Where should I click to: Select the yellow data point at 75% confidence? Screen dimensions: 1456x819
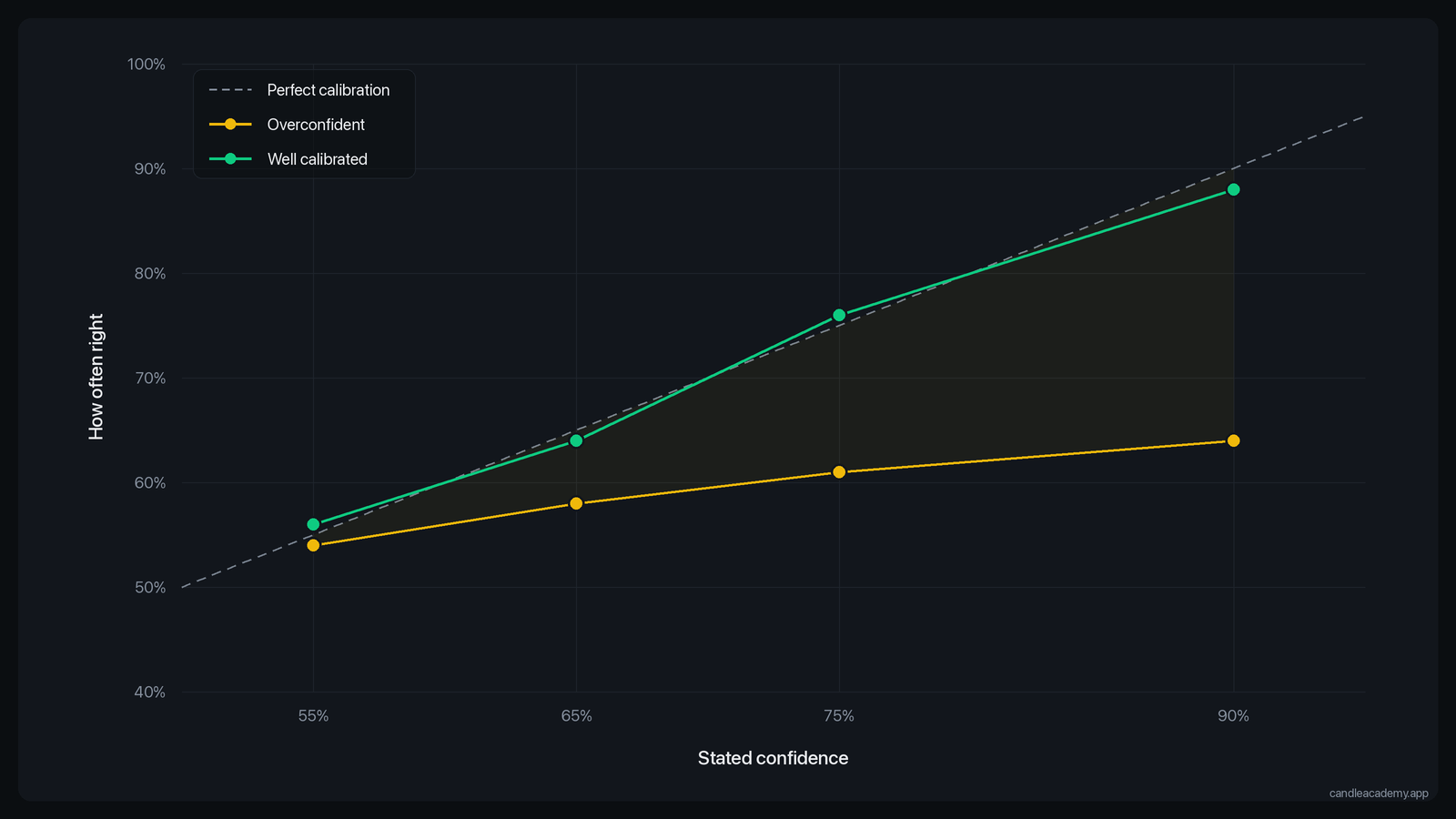[839, 472]
